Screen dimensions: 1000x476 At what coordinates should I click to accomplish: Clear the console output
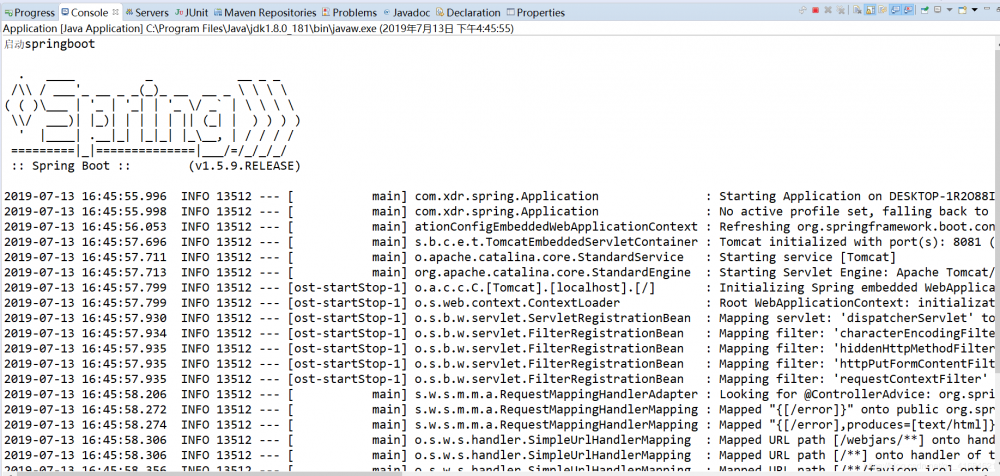point(857,10)
